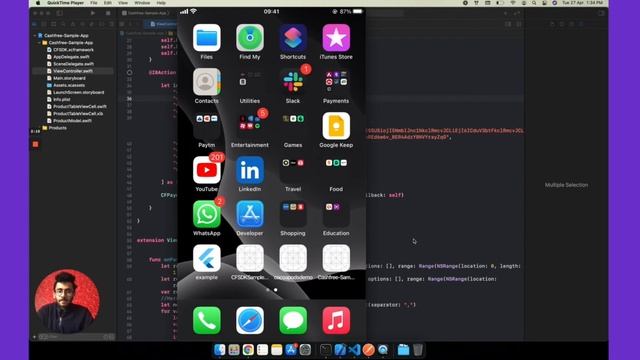
Task: Open the Entertainment folder
Action: [x=250, y=126]
